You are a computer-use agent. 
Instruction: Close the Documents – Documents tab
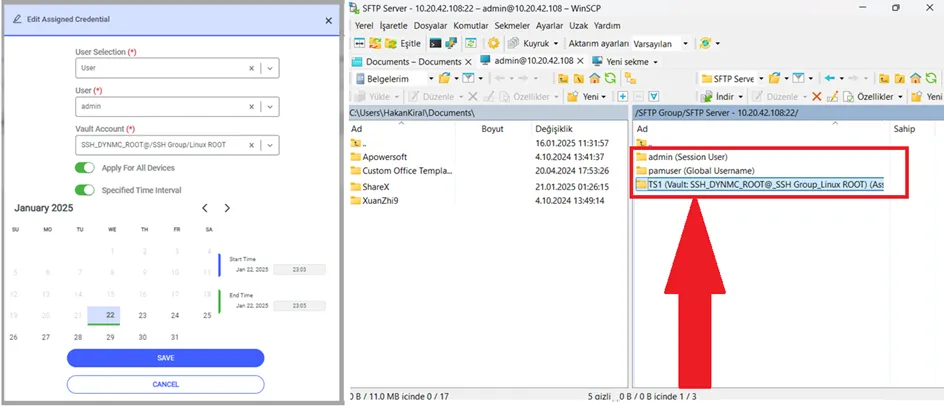click(x=468, y=61)
